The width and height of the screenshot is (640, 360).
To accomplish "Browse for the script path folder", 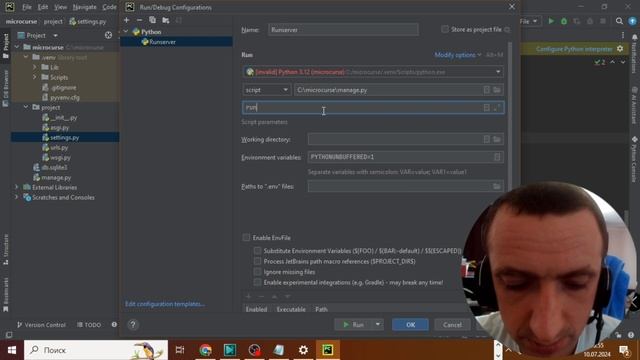I will tap(497, 90).
